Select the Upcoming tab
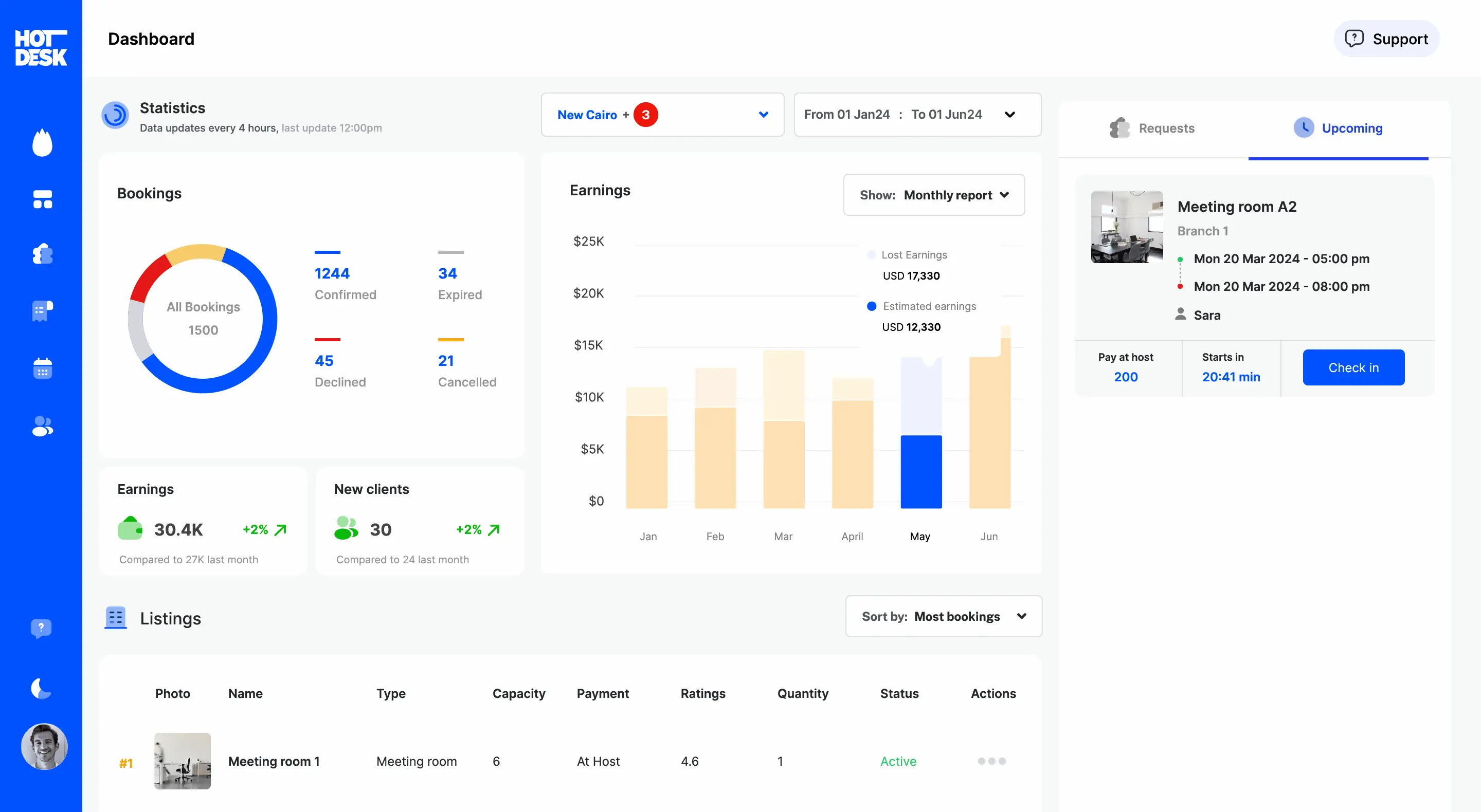 click(x=1338, y=128)
